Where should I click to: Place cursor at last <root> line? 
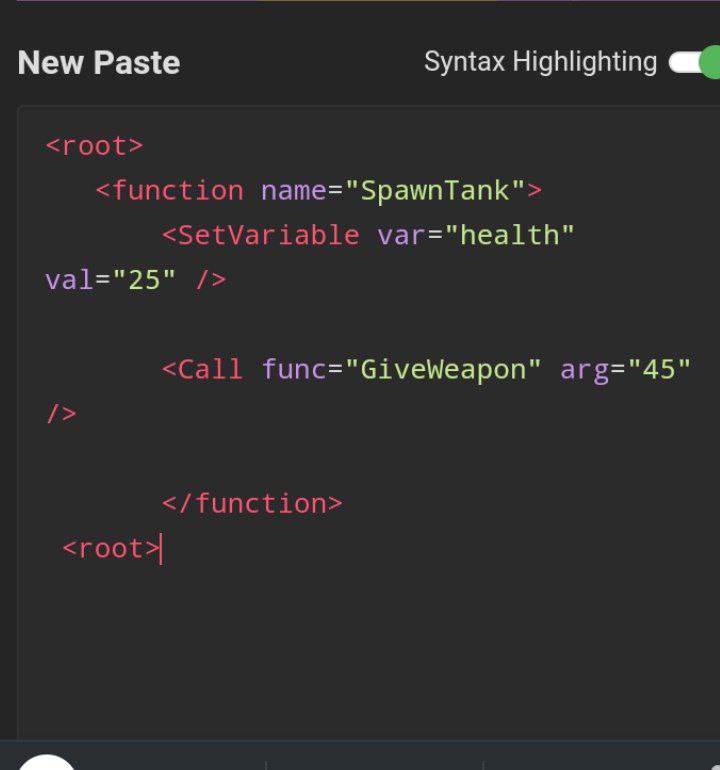[112, 549]
